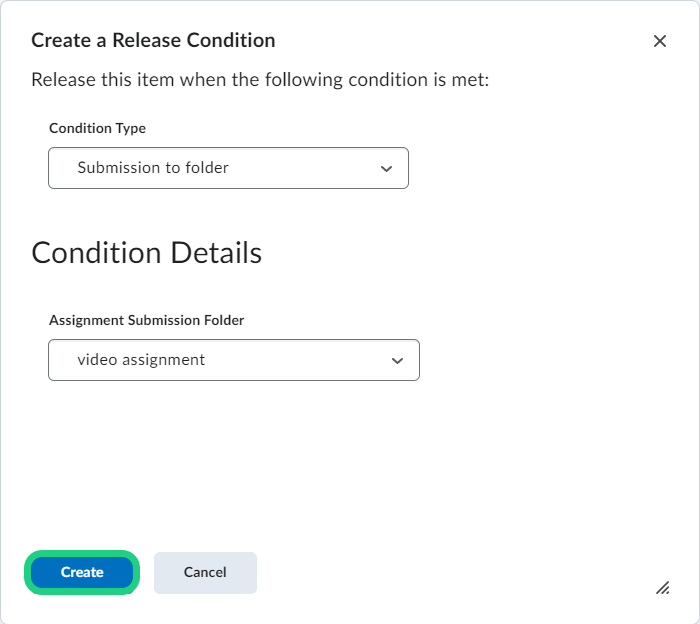Click the word 'Cancel' on the gray button
The height and width of the screenshot is (624, 700).
pos(205,573)
